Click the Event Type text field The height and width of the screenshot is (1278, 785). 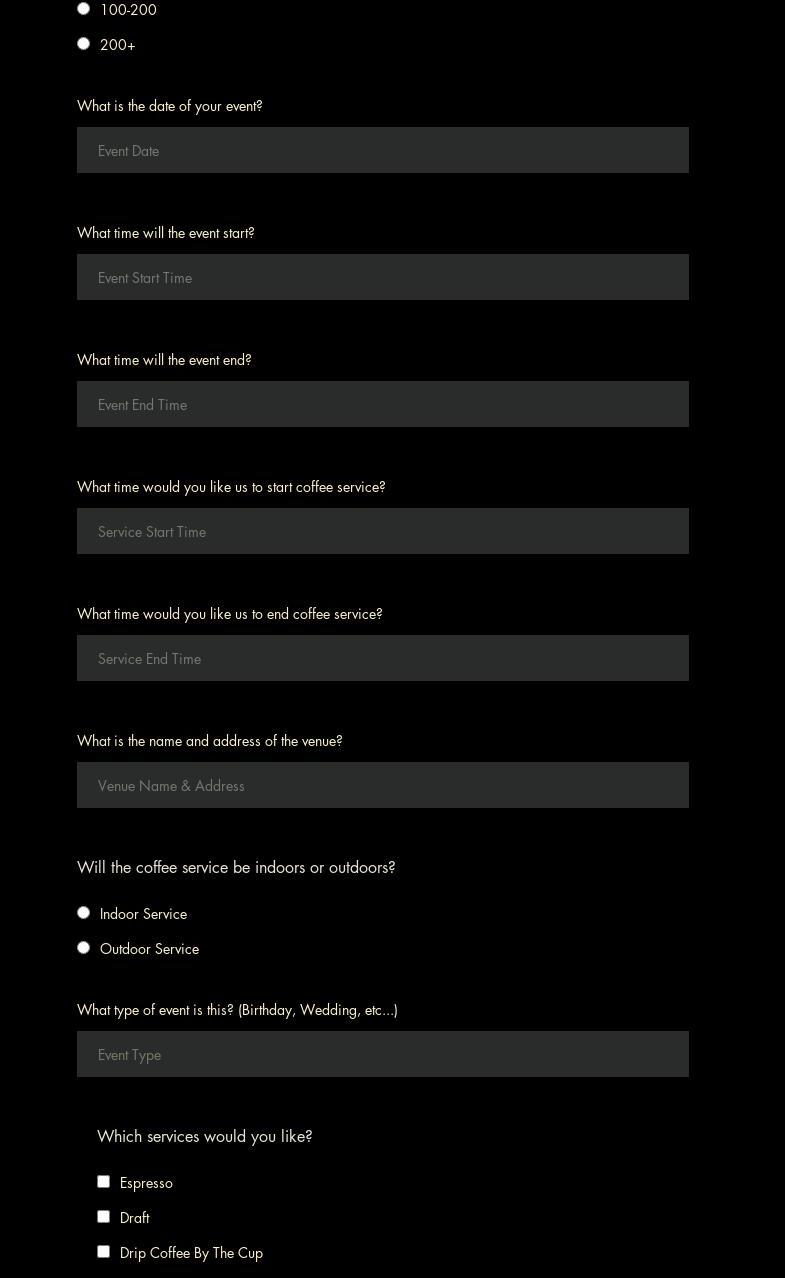pyautogui.click(x=382, y=1054)
